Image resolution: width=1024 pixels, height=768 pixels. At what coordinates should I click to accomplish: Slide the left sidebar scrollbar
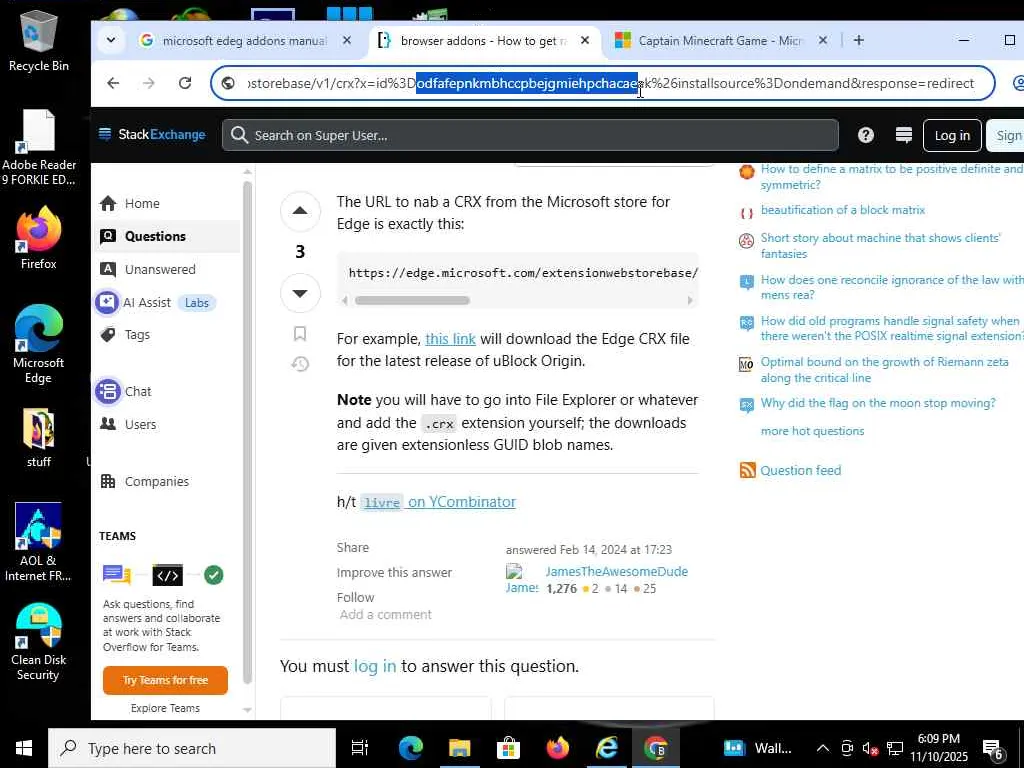[248, 431]
